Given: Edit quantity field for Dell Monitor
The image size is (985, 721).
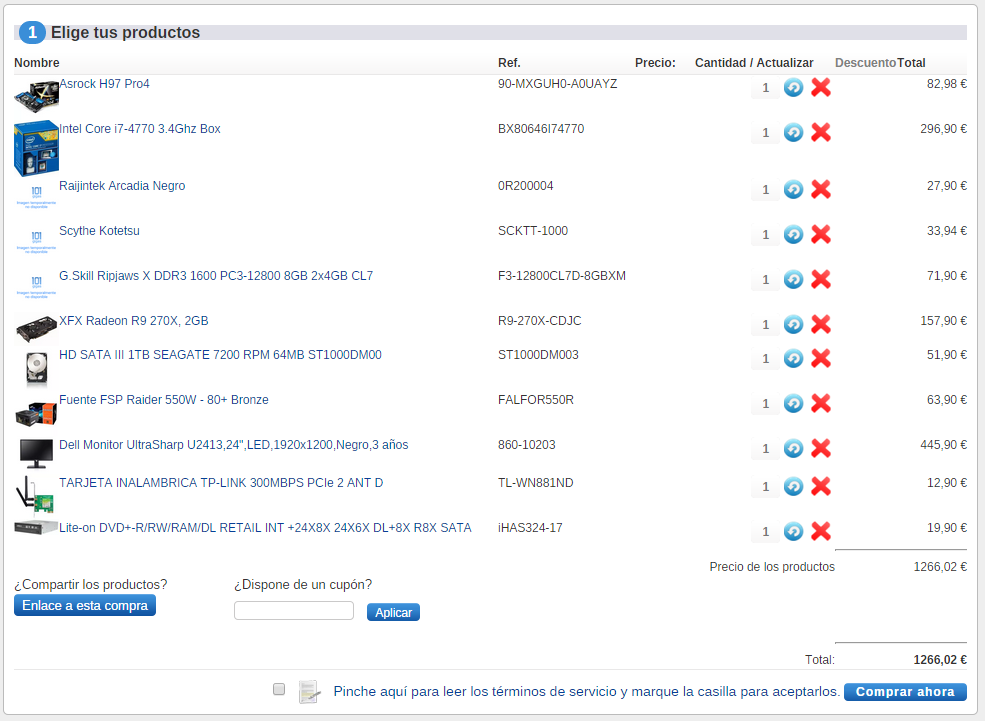Looking at the screenshot, I should point(765,449).
